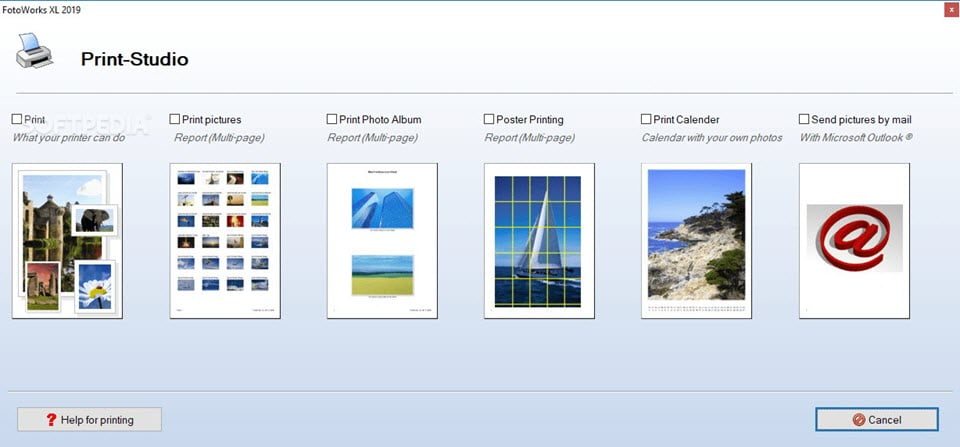This screenshot has width=960, height=447.
Task: Enable the Print pictures checkbox
Action: click(x=174, y=119)
